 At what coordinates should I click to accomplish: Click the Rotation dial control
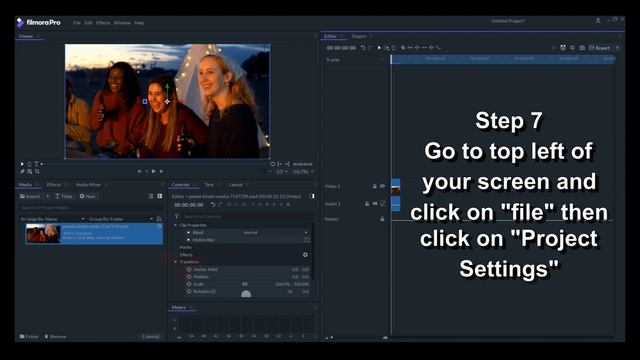(x=246, y=293)
